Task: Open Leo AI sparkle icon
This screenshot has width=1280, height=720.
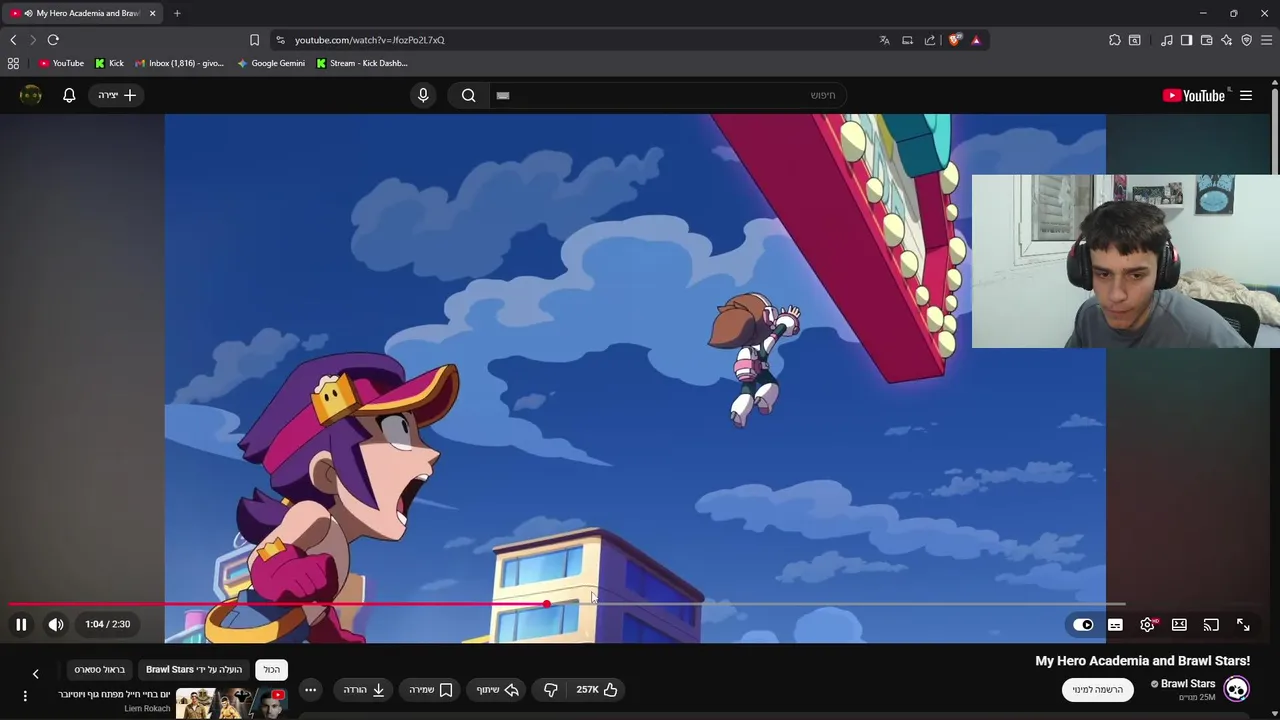Action: coord(1226,40)
